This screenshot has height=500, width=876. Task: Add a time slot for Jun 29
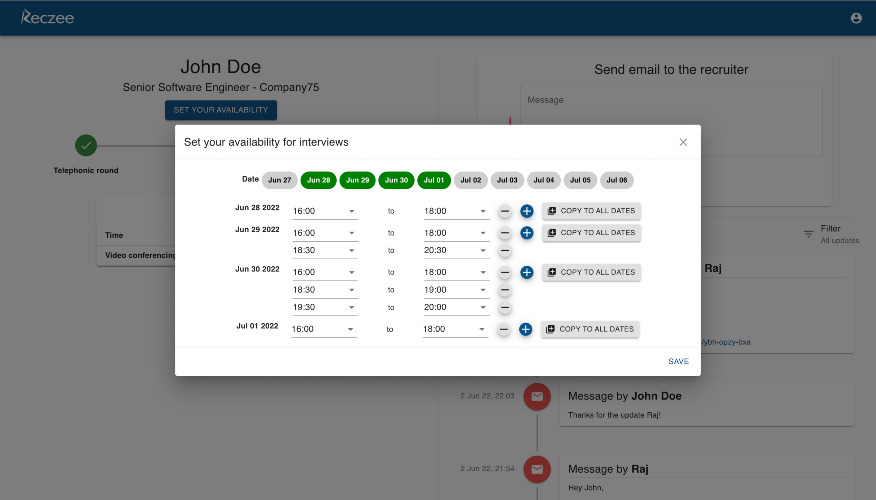[526, 233]
